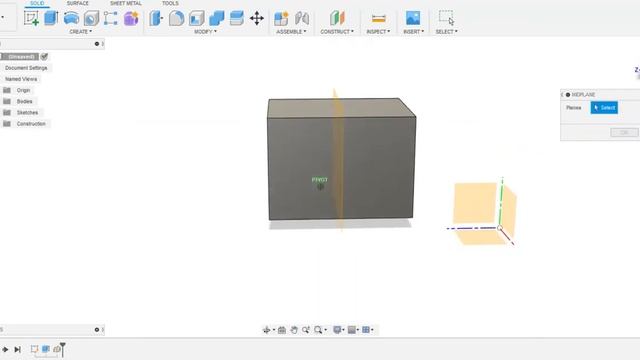The width and height of the screenshot is (640, 360).
Task: Open the MODIFY dropdown menu
Action: (205, 31)
